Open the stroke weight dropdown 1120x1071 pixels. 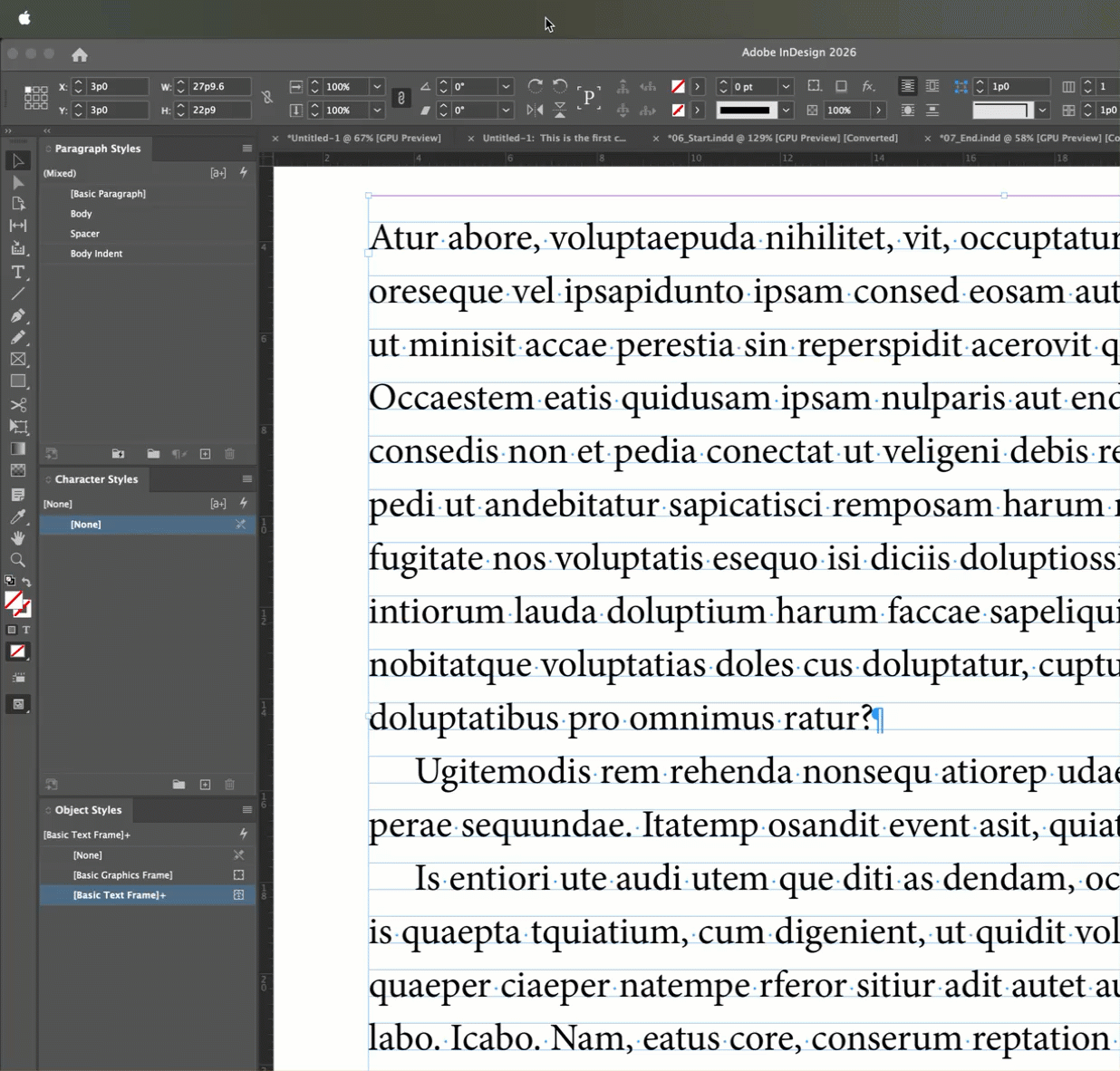click(786, 87)
